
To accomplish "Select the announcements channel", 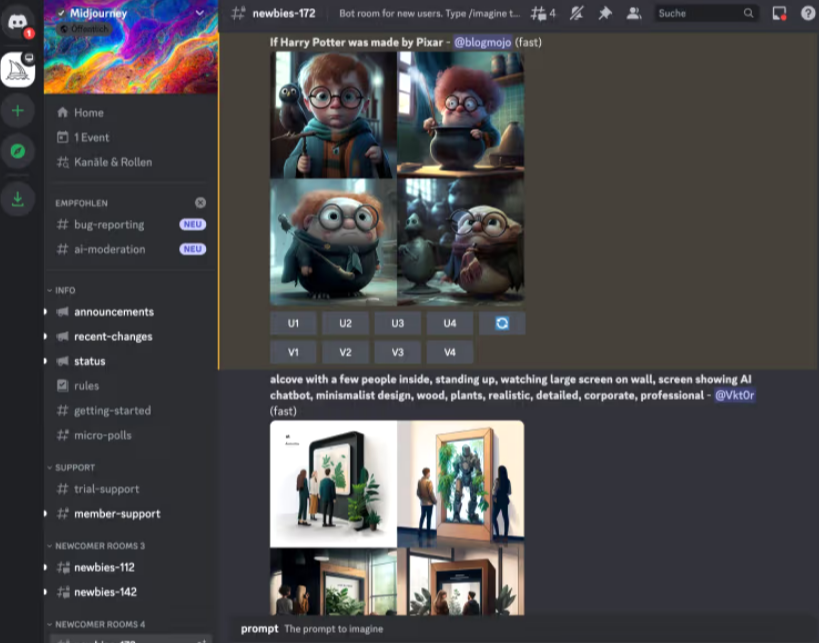I will coord(113,312).
